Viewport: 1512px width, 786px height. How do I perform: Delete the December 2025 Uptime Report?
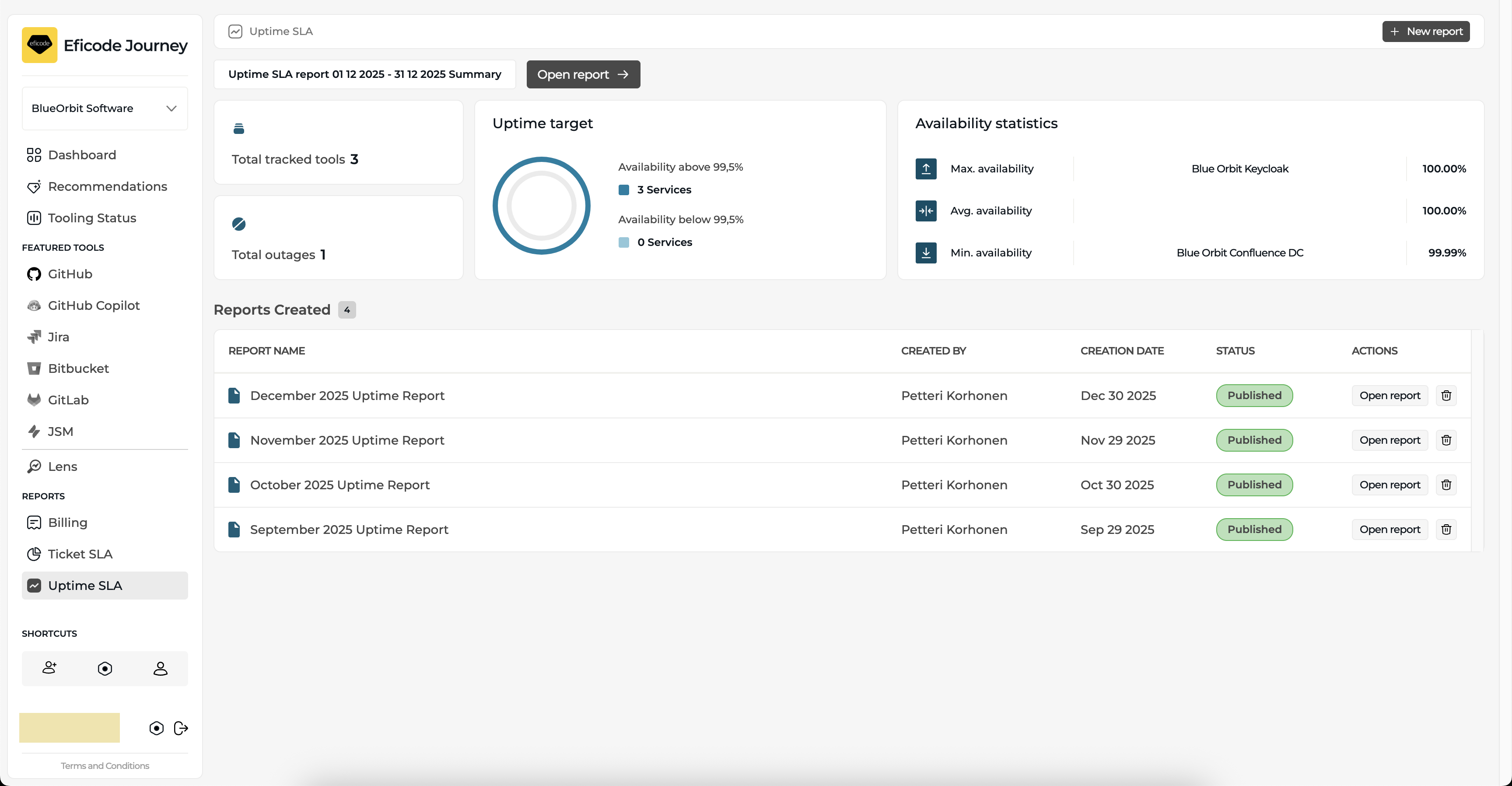[x=1445, y=395]
